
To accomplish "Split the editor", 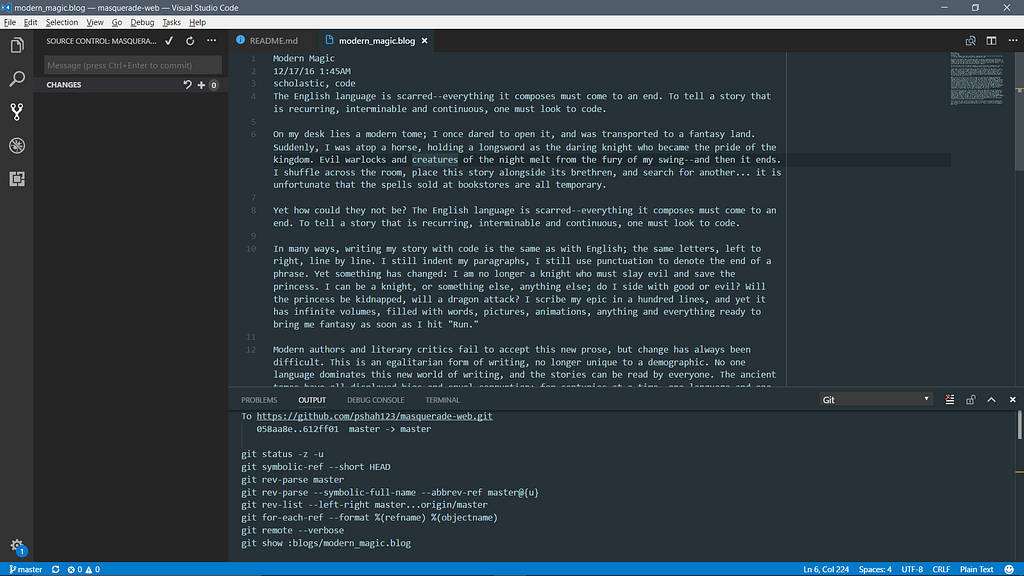I will point(991,40).
